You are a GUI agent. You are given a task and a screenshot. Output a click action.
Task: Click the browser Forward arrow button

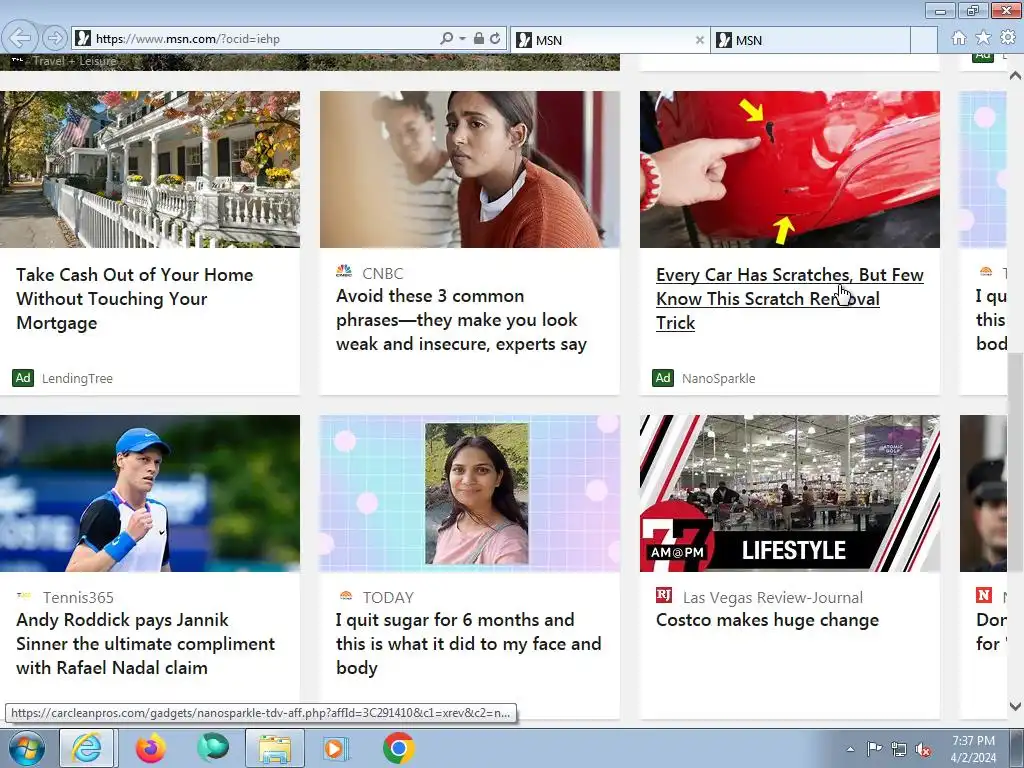(55, 39)
